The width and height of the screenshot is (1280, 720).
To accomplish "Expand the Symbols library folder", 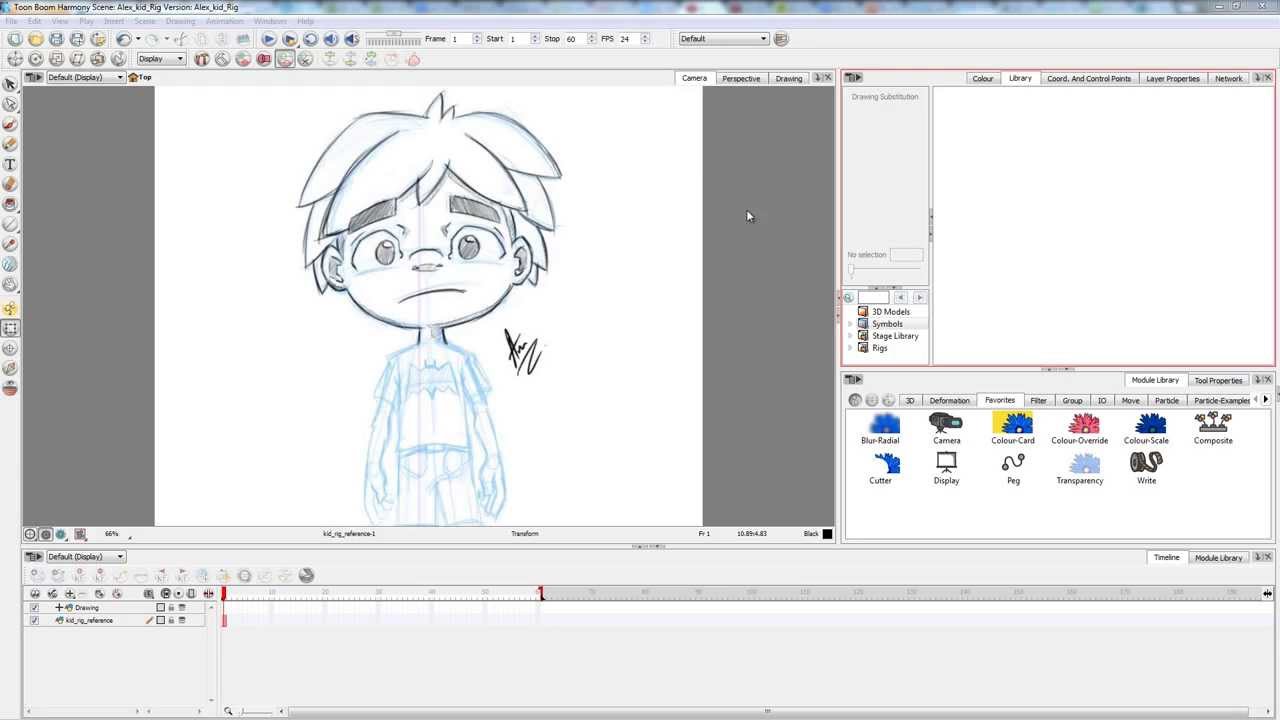I will [851, 324].
